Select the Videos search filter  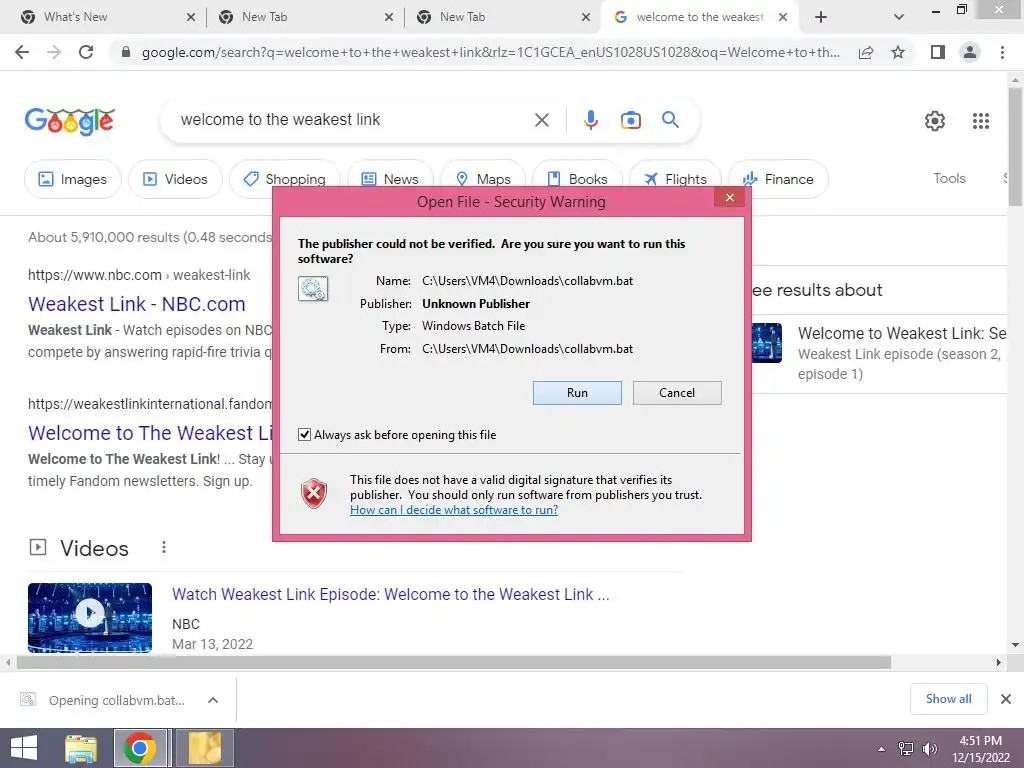pos(175,179)
